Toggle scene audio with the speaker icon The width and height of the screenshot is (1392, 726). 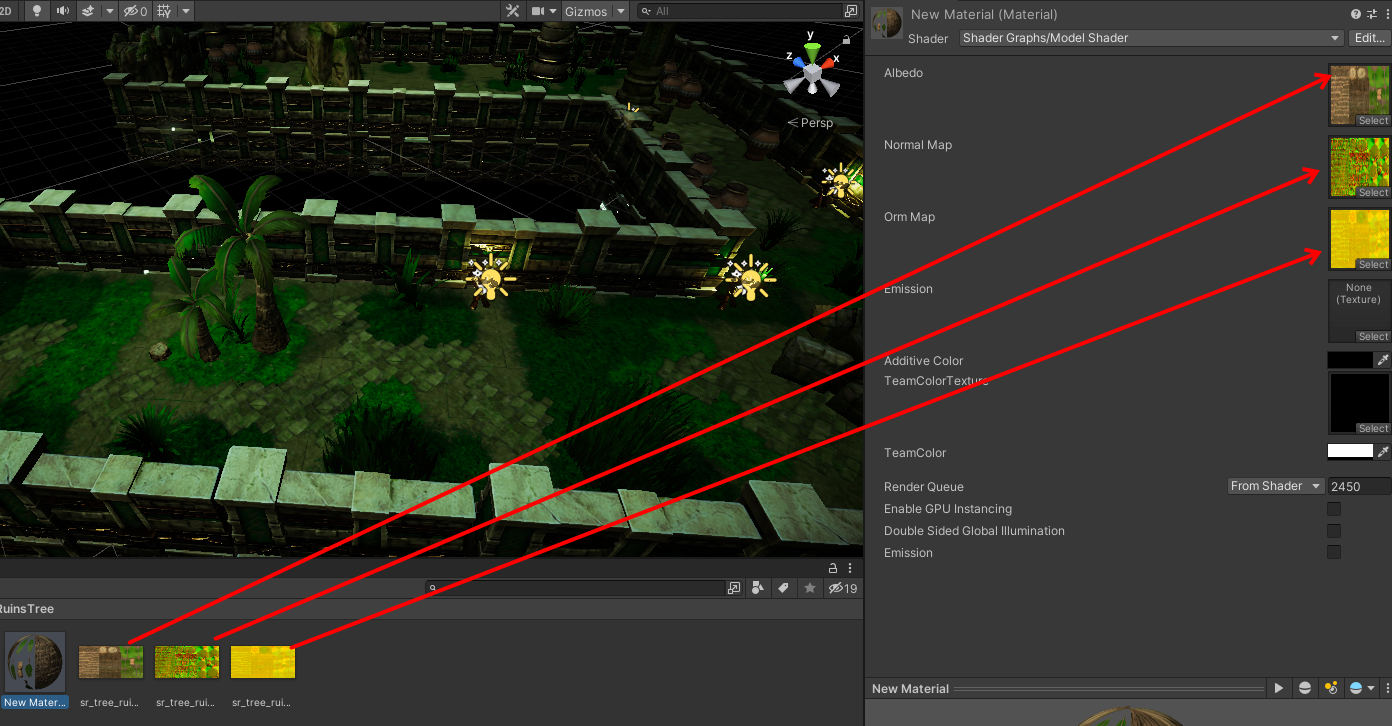tap(63, 11)
